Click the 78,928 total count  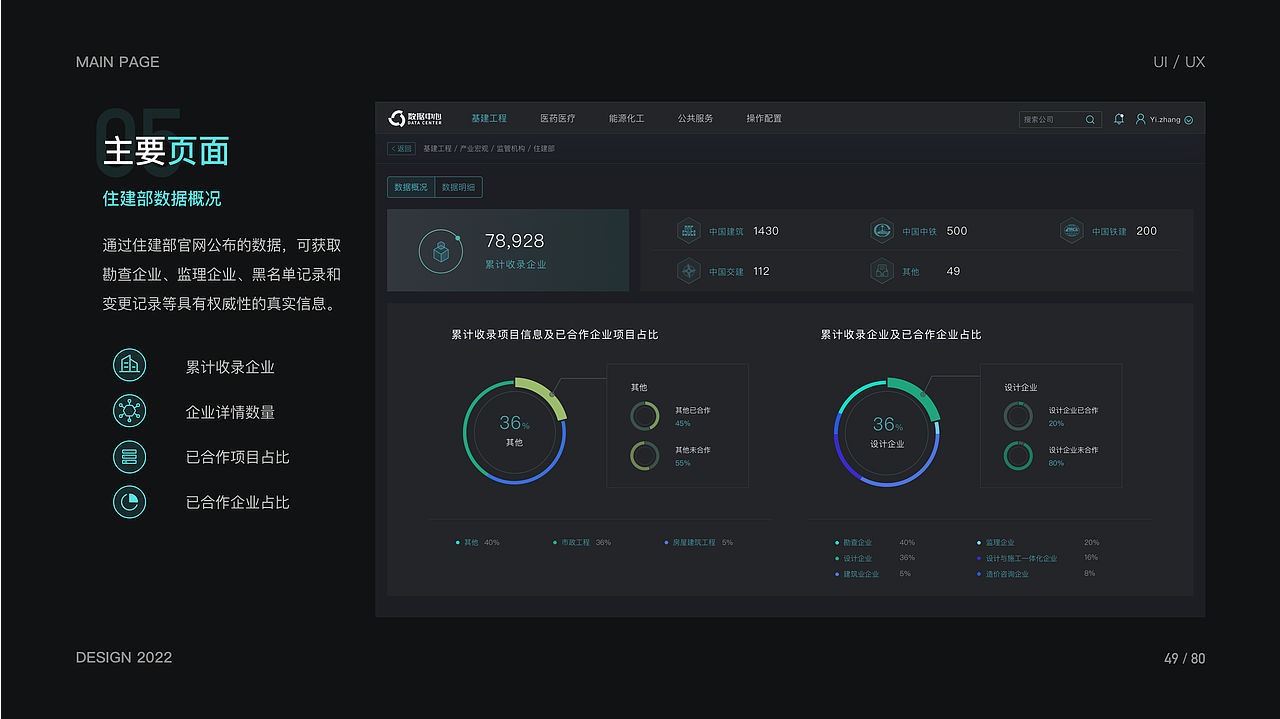[514, 241]
